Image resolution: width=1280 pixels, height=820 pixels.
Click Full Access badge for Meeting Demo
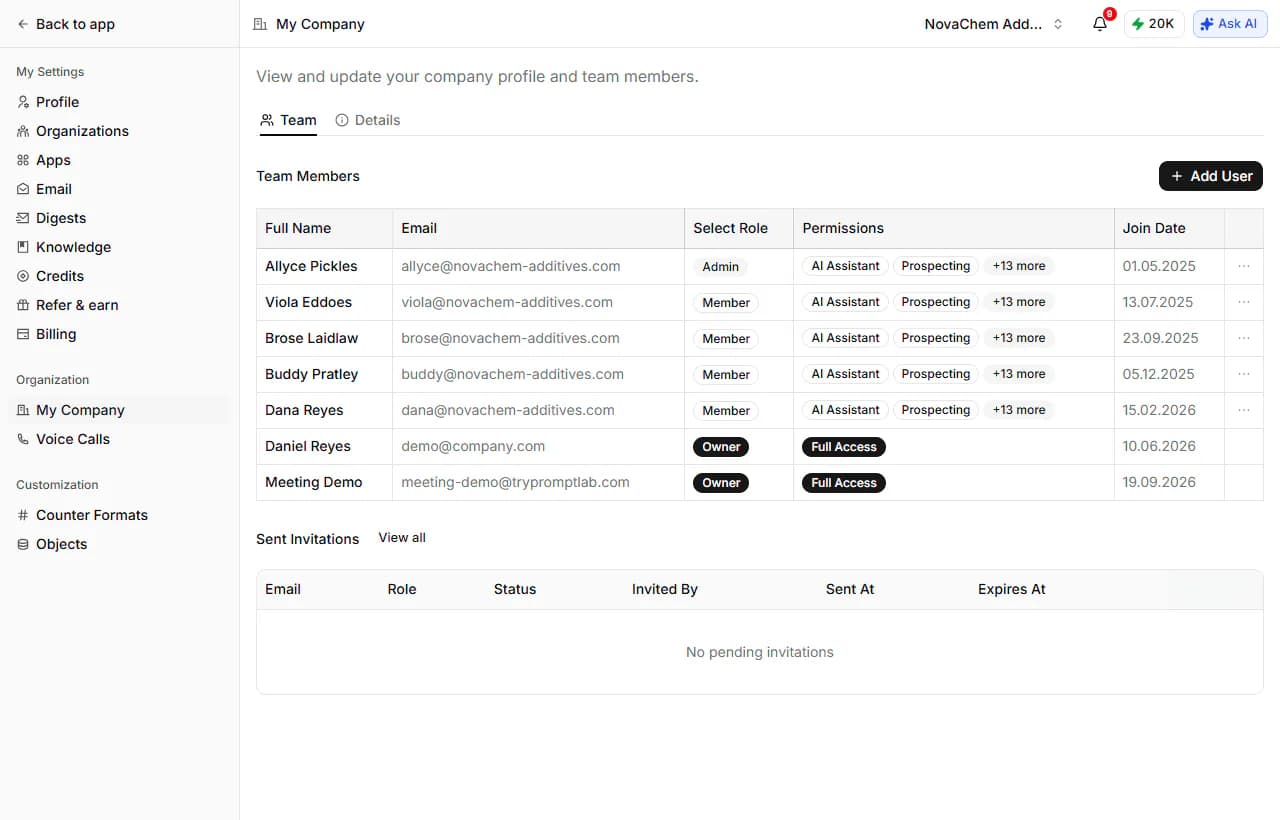(x=844, y=483)
